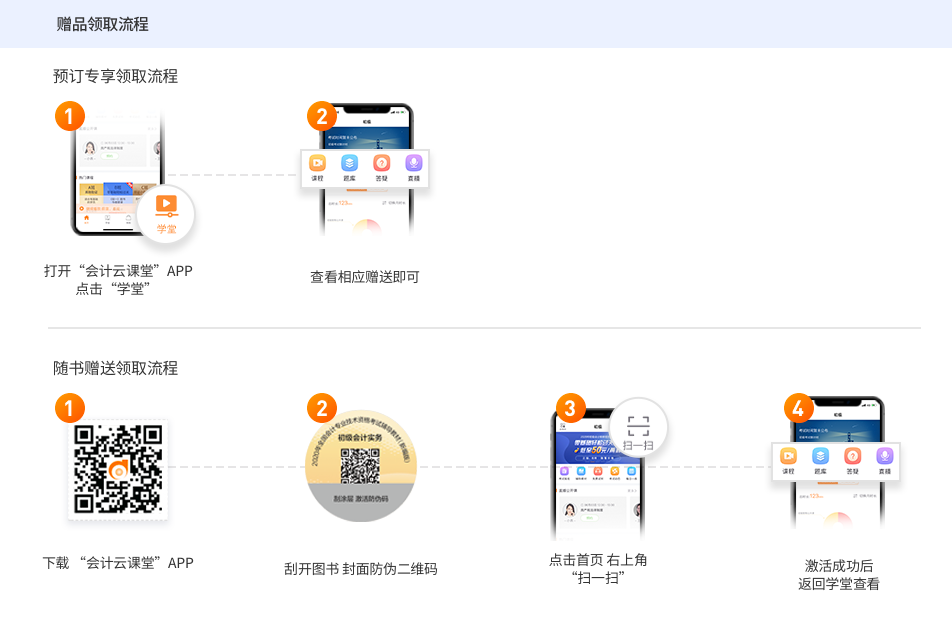Click the 扫一扫 scan icon
The image size is (952, 633).
point(638,426)
